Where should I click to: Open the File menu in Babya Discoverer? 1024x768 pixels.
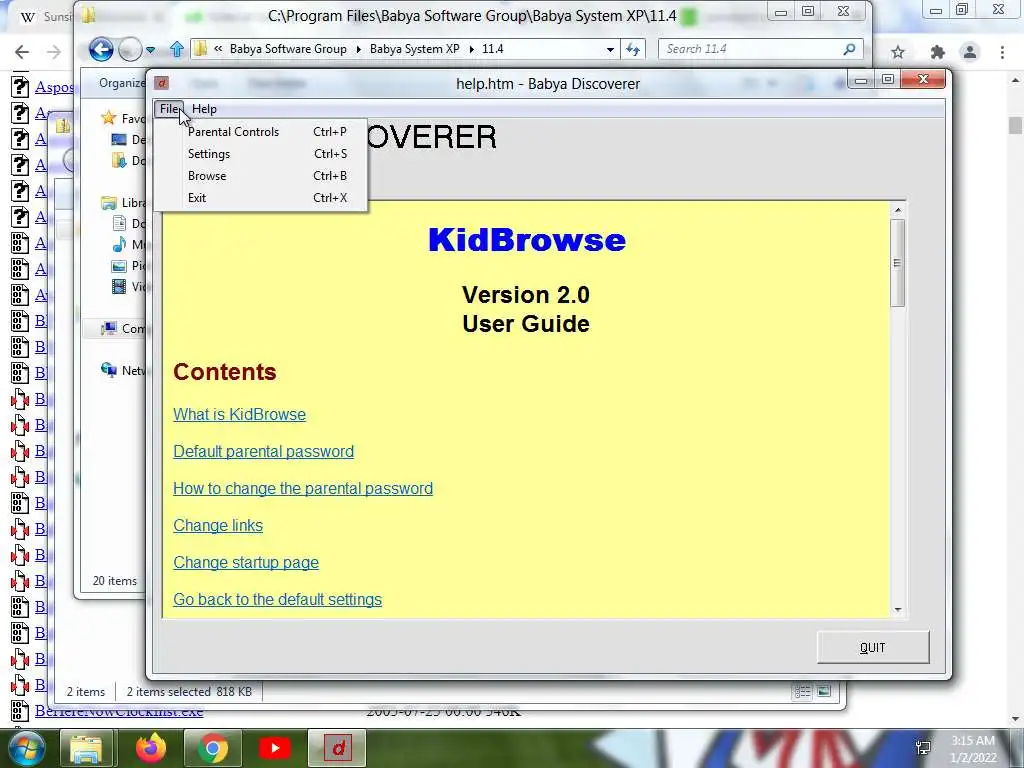click(x=169, y=109)
